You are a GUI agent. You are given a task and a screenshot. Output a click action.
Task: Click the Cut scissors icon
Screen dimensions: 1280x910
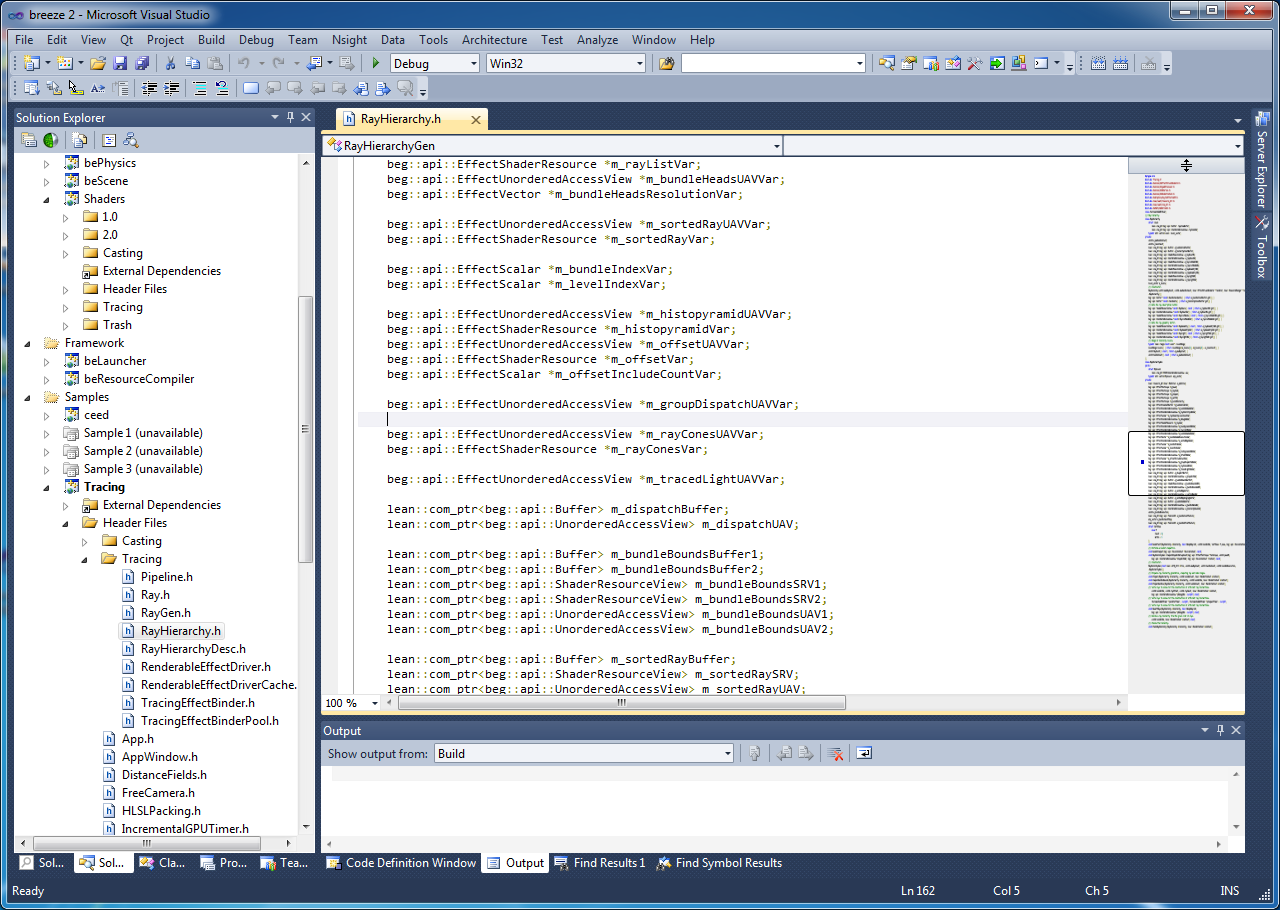[170, 63]
